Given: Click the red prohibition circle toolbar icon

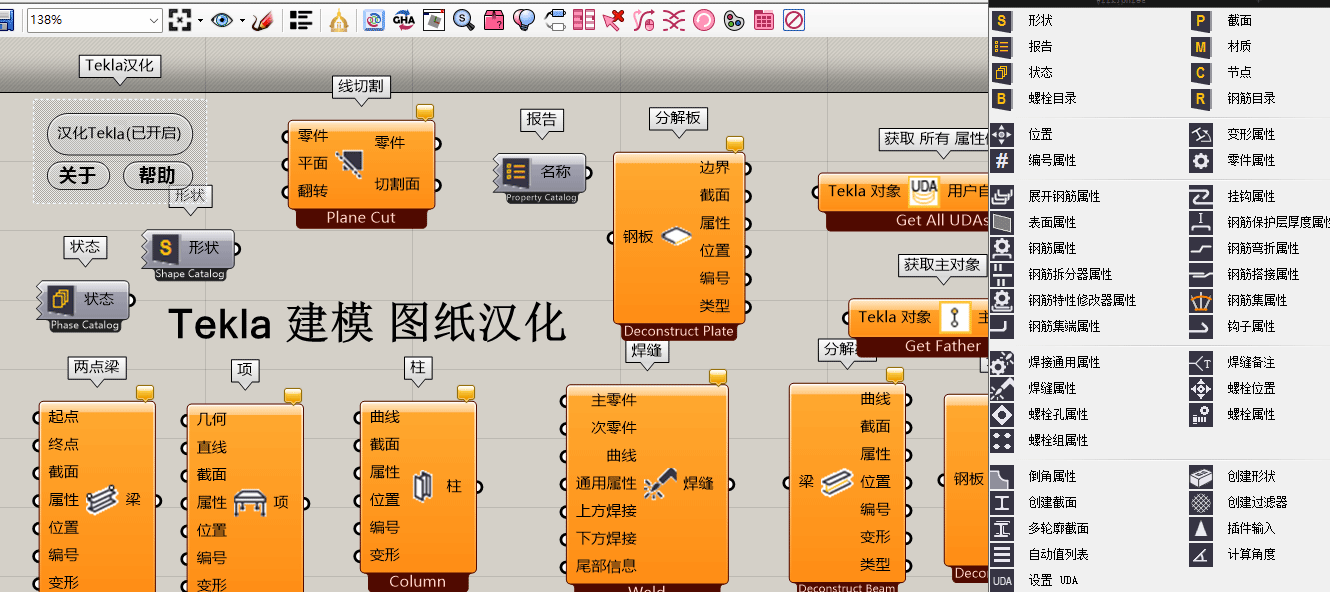Looking at the screenshot, I should [x=793, y=19].
